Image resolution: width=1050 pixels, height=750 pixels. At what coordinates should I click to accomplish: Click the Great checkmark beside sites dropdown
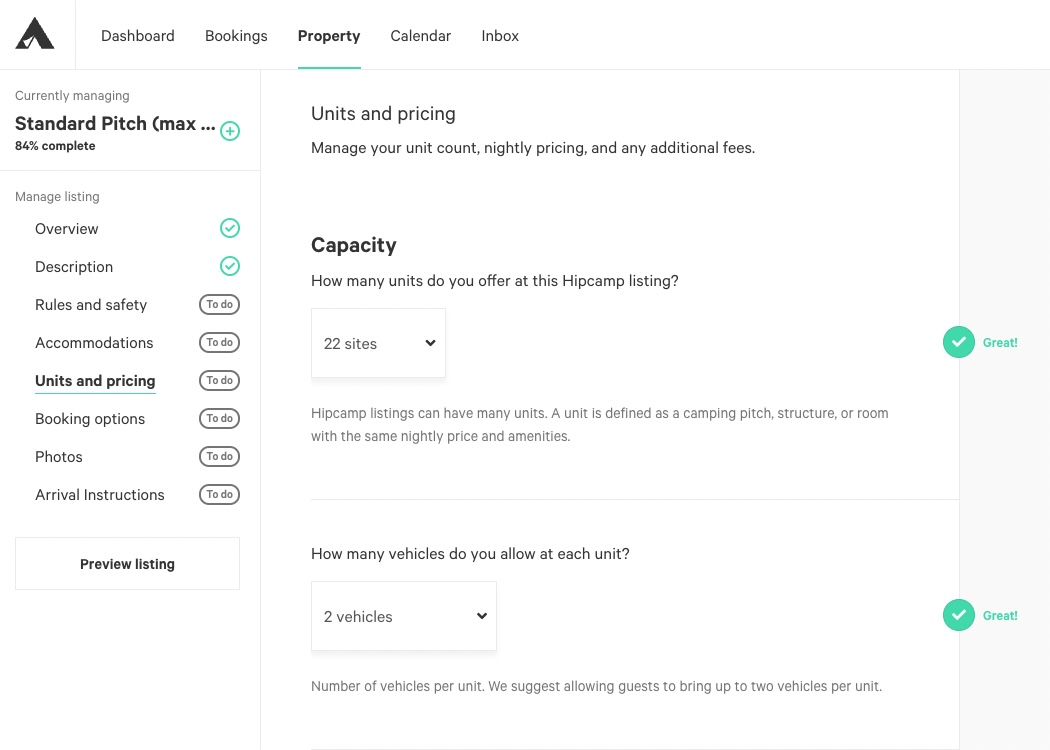[x=958, y=342]
